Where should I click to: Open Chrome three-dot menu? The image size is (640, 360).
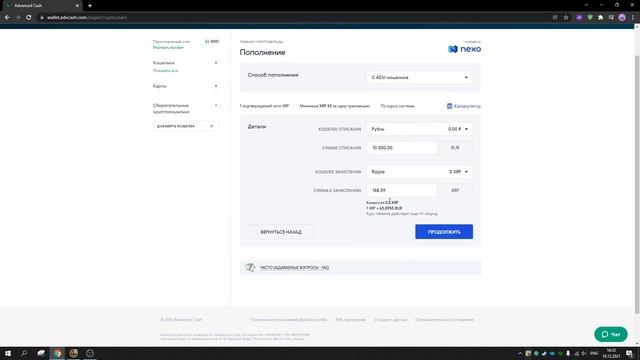click(x=633, y=18)
